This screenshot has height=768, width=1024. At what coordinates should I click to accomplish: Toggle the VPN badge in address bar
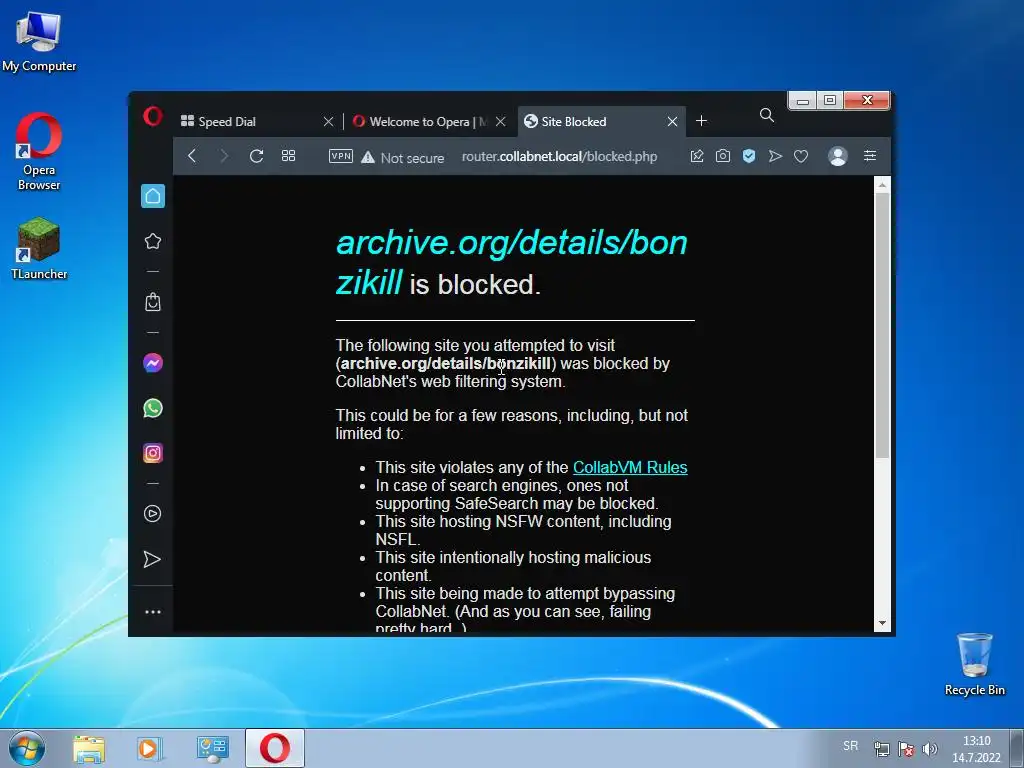341,156
